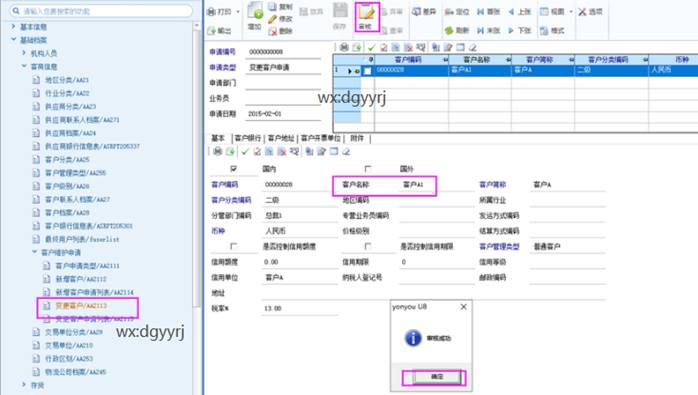Toggle the 国内 (Domestic) checkbox

point(234,169)
